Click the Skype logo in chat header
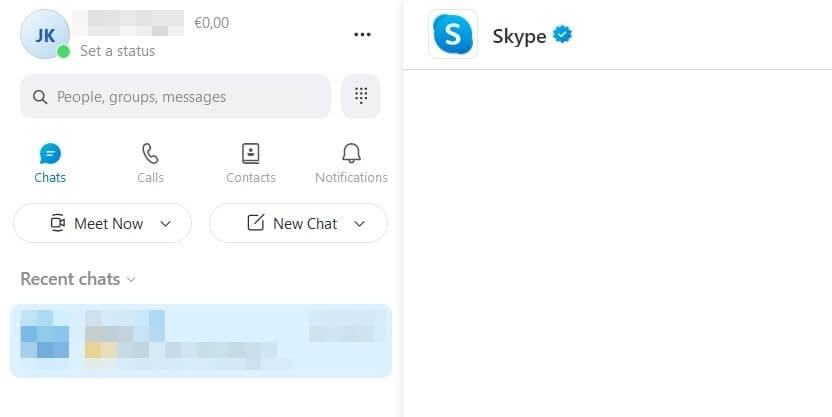832x417 pixels. [x=453, y=34]
